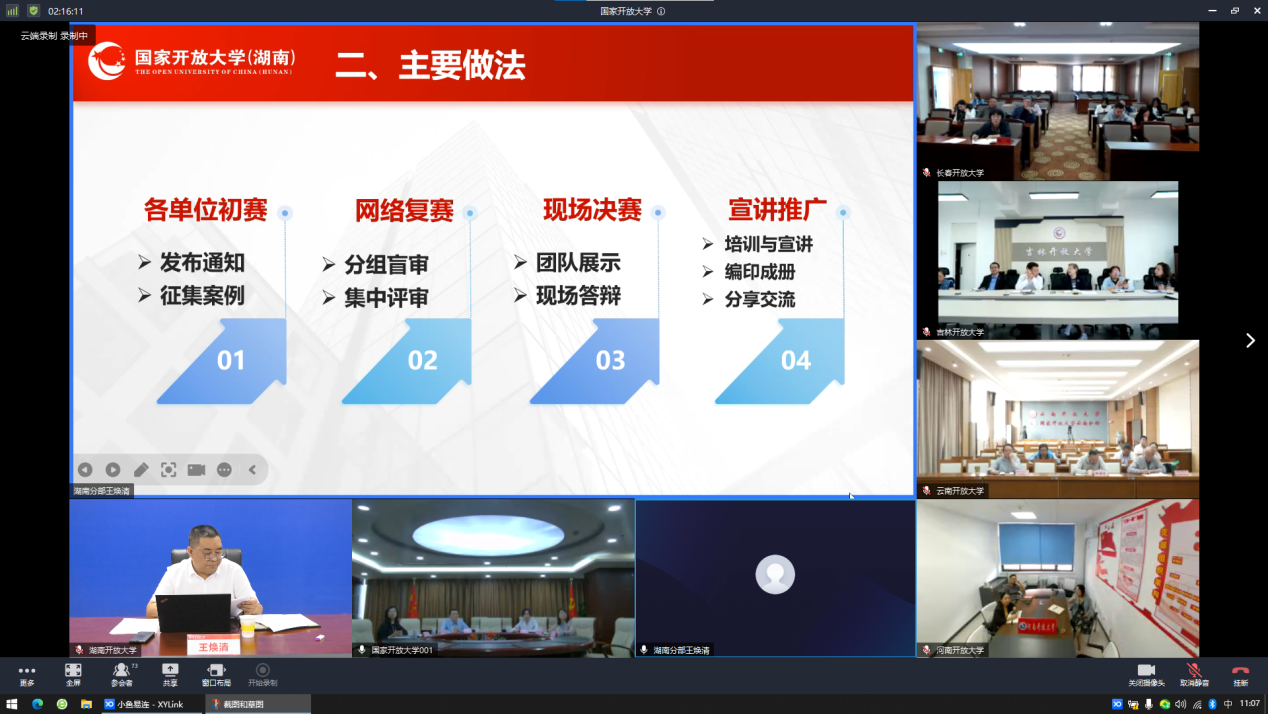Unmute microphone via 取消静音
Screen dimensions: 1268x714
coord(1193,675)
